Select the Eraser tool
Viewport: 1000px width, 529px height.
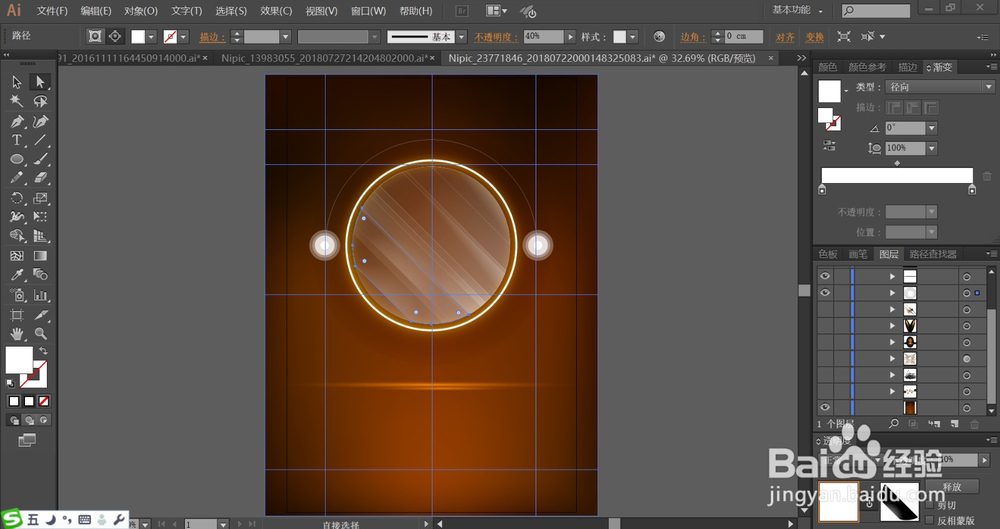tap(40, 178)
